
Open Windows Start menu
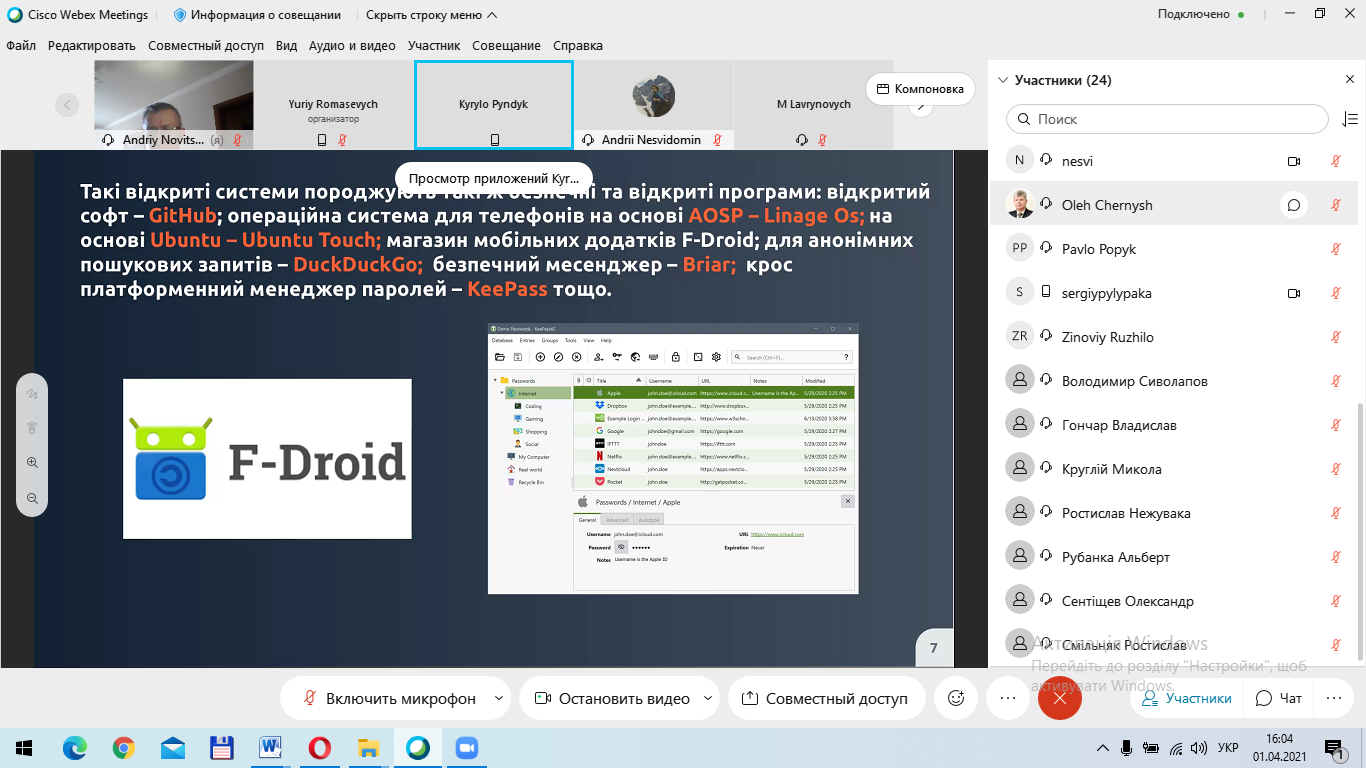tap(24, 748)
